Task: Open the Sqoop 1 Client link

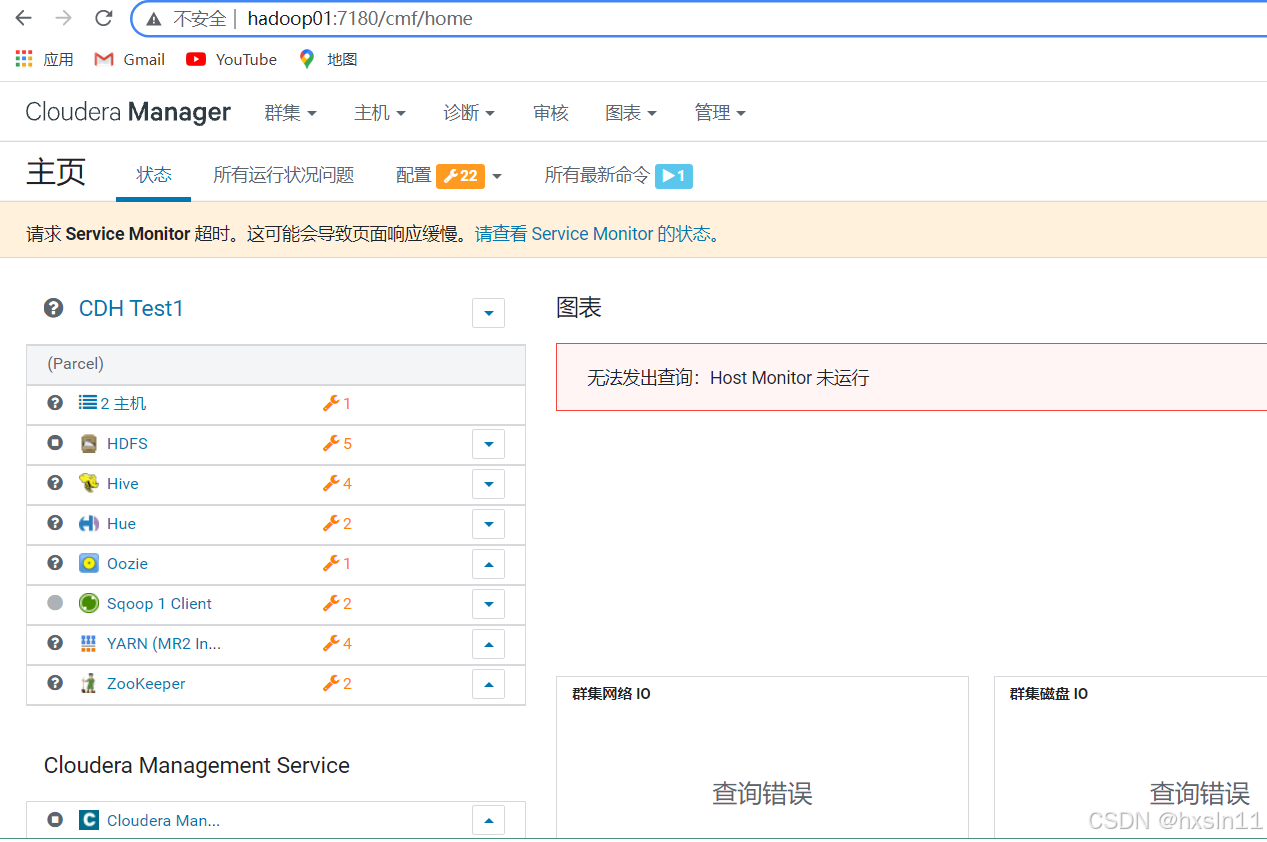Action: pyautogui.click(x=159, y=603)
